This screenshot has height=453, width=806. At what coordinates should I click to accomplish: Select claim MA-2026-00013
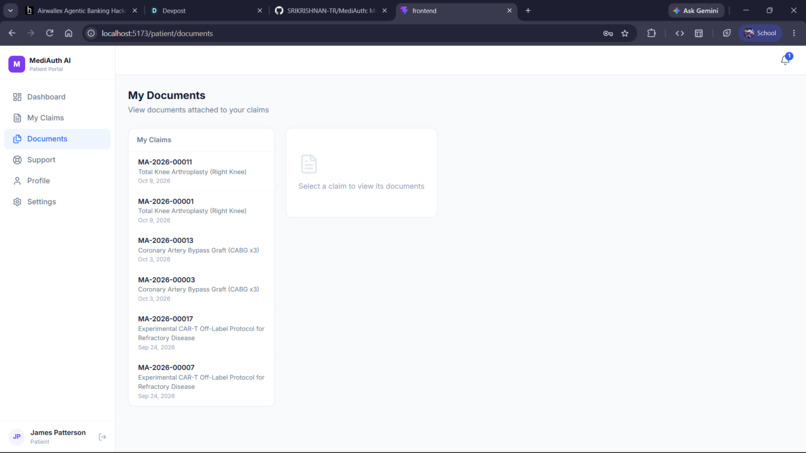[202, 249]
